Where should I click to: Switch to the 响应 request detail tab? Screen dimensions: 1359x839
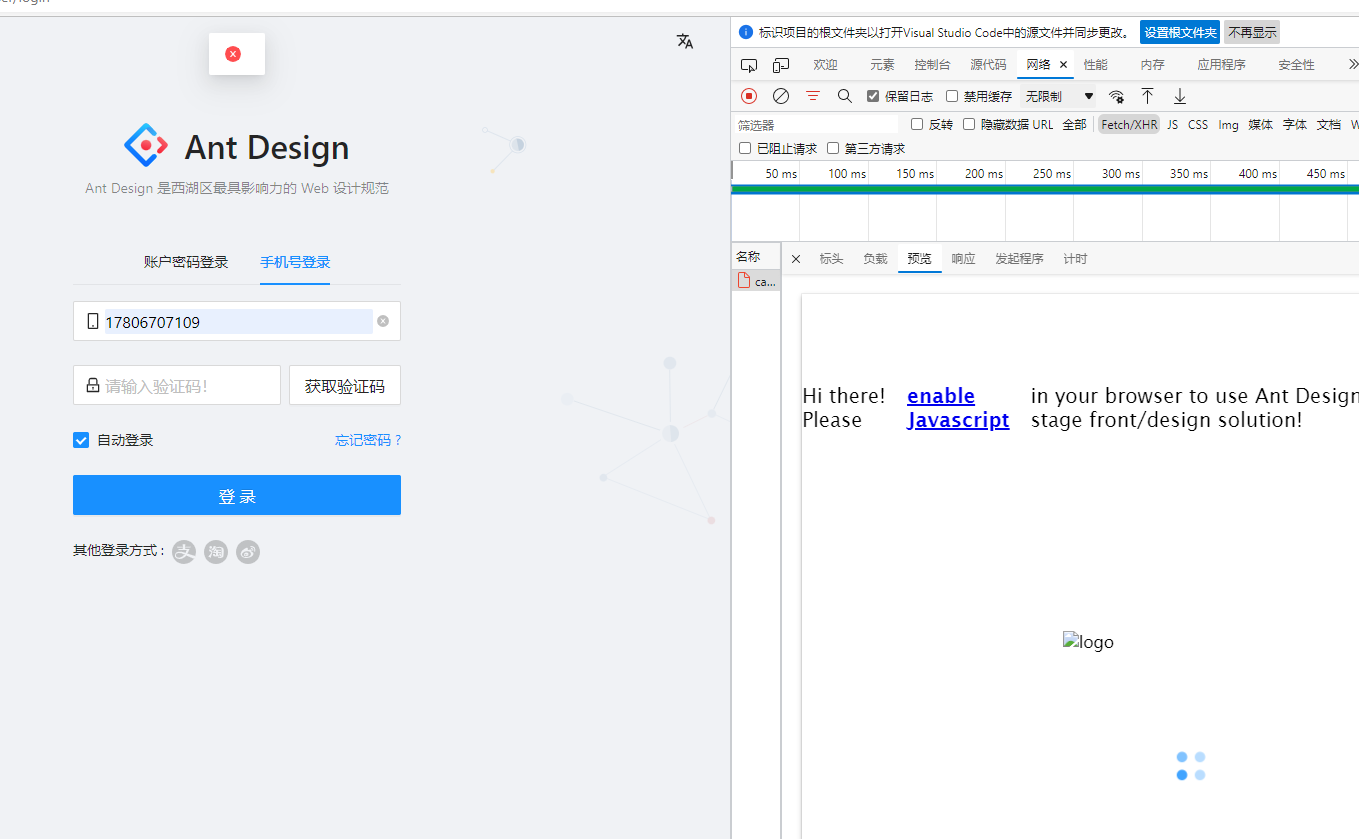point(963,259)
